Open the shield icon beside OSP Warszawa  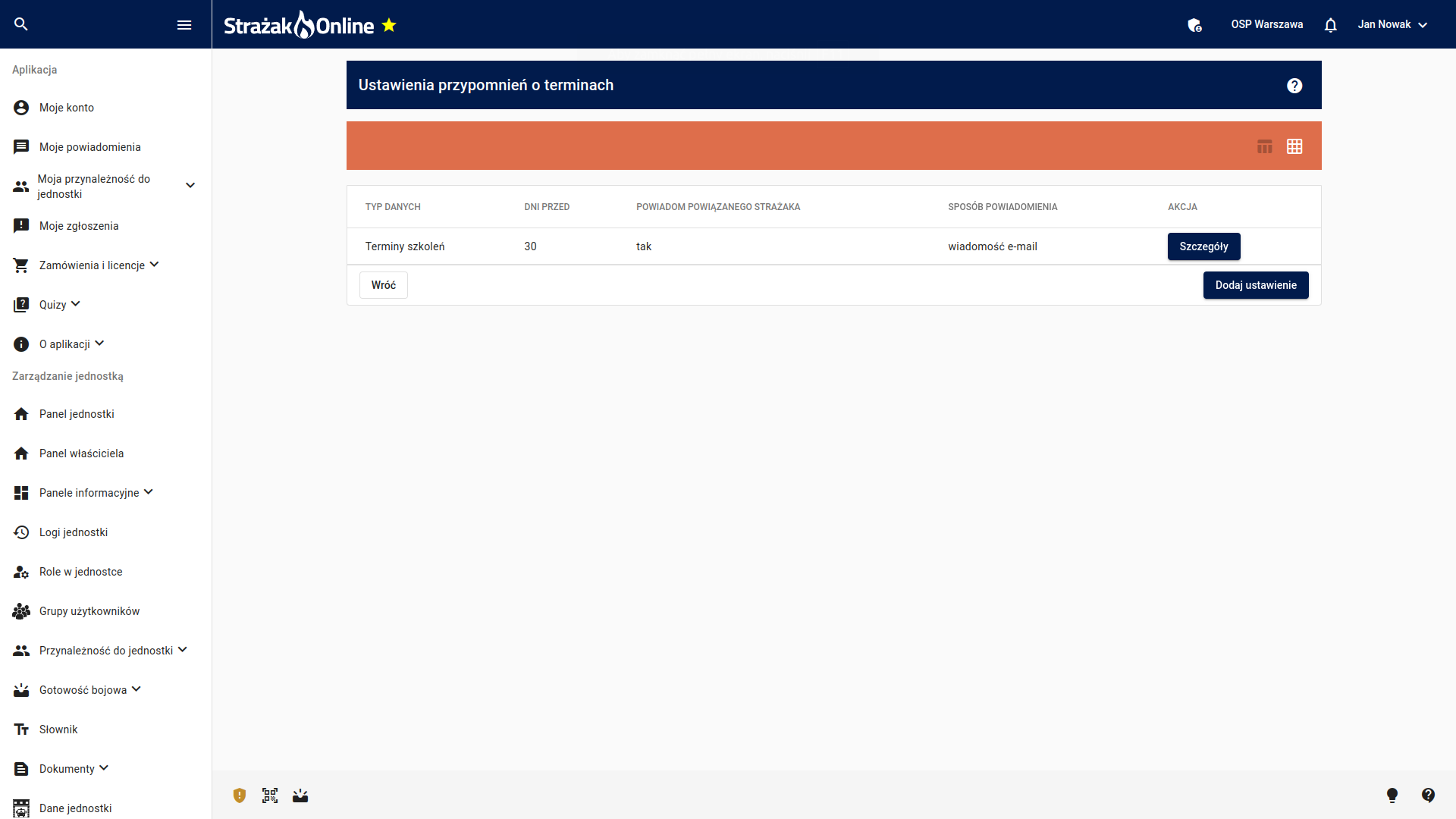click(1194, 25)
